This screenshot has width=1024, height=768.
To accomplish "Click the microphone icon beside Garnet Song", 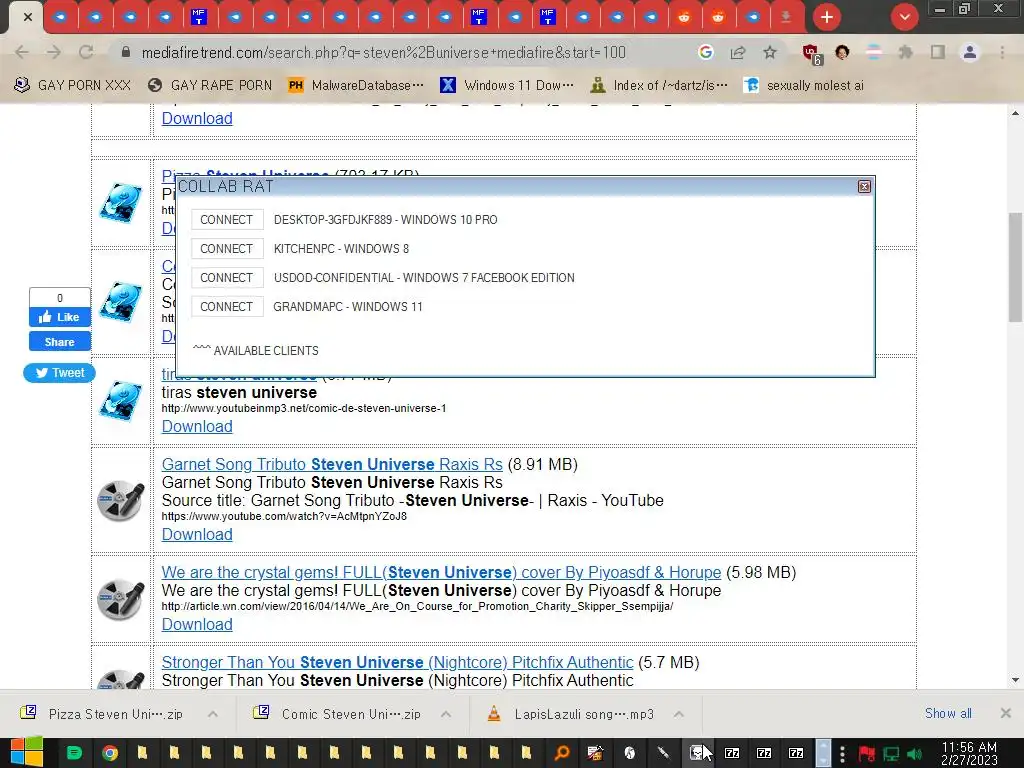I will point(121,501).
